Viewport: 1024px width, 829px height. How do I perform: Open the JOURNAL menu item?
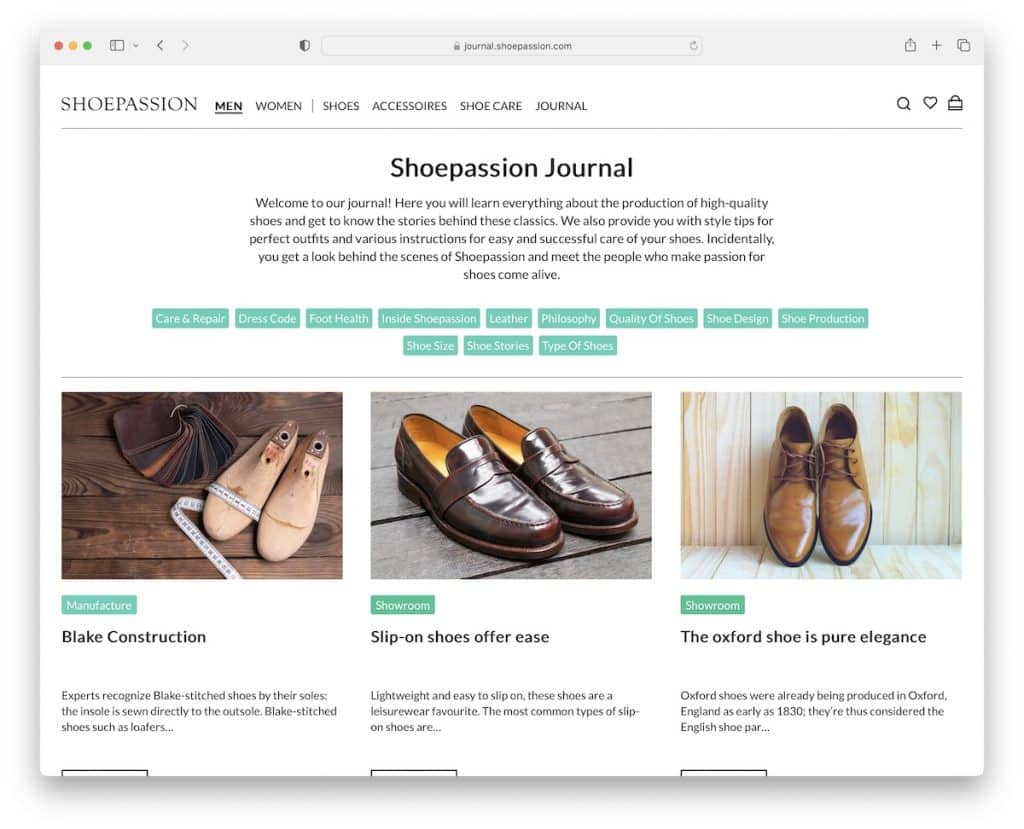561,106
